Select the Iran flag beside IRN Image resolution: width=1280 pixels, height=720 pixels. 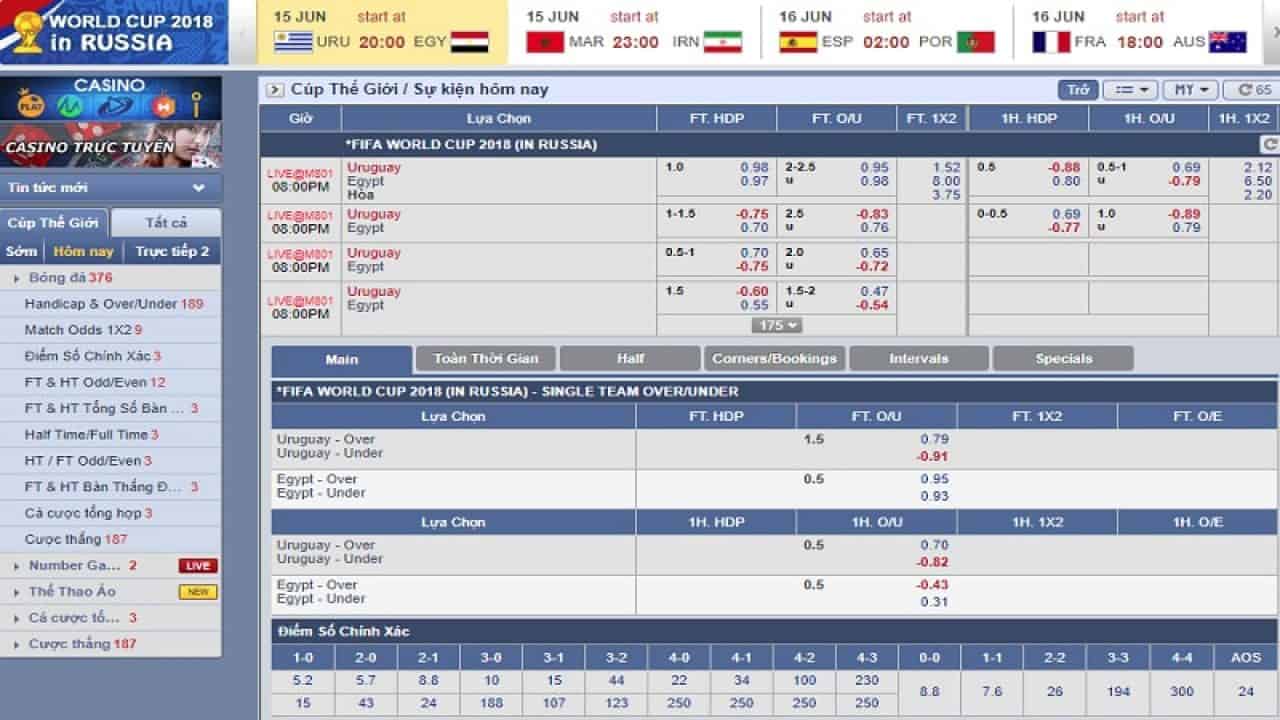[x=722, y=42]
